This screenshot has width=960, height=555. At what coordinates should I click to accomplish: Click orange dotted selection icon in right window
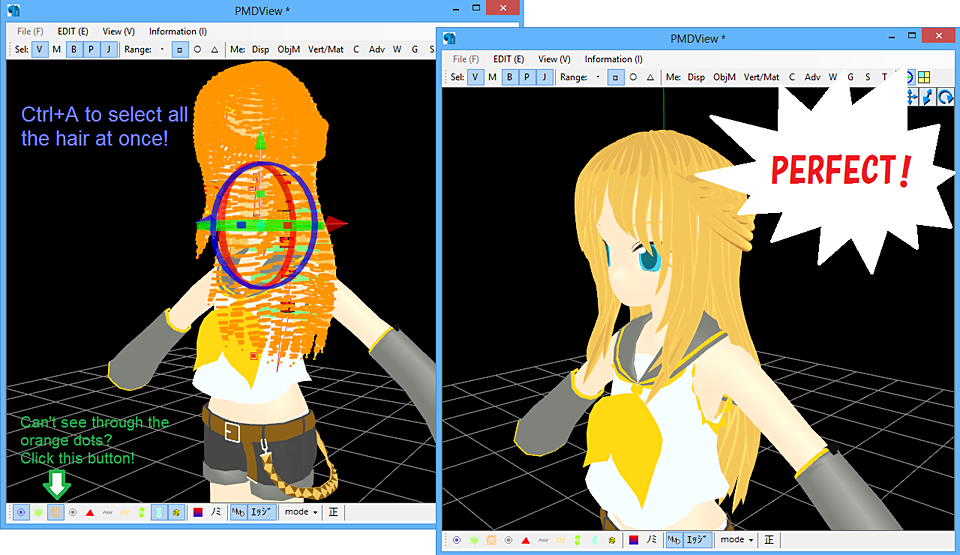coord(491,540)
